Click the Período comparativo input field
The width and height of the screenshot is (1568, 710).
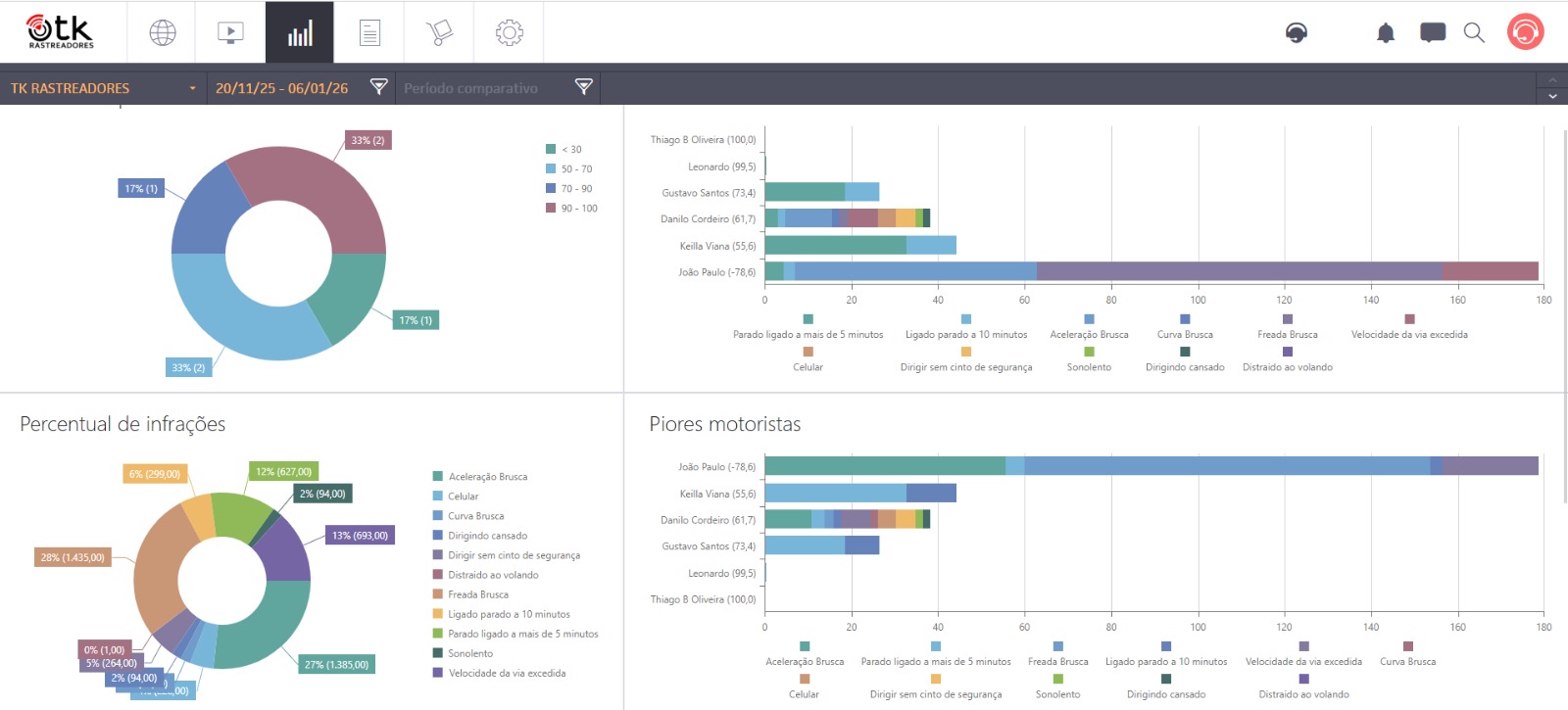[x=480, y=88]
